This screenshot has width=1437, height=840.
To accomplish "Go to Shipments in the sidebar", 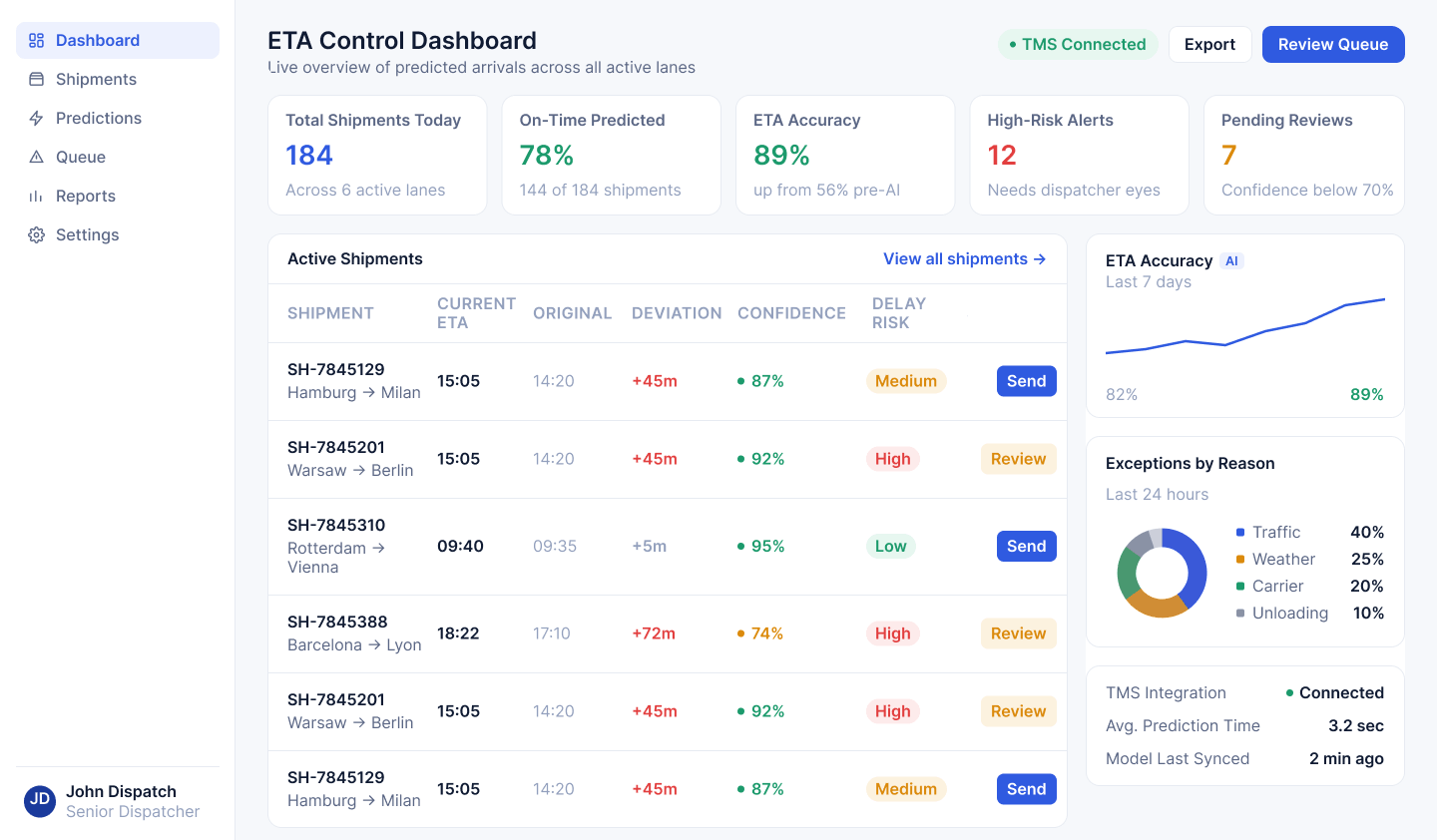I will (x=118, y=79).
